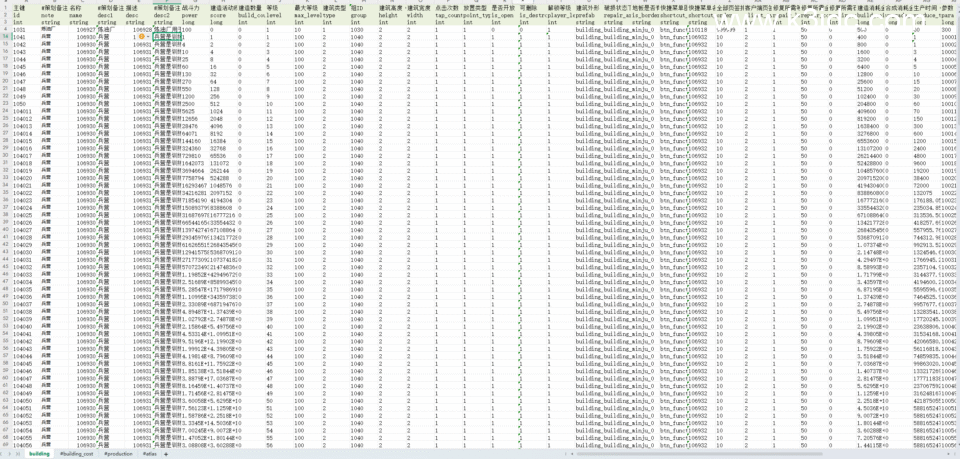Viewport: 960px width, 459px height.
Task: Select the cell with id 104011
Action: [22, 111]
